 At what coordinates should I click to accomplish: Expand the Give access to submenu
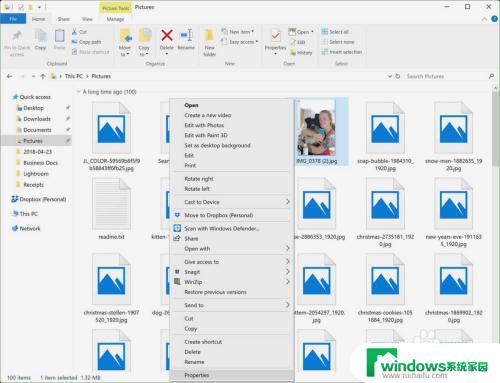point(287,262)
